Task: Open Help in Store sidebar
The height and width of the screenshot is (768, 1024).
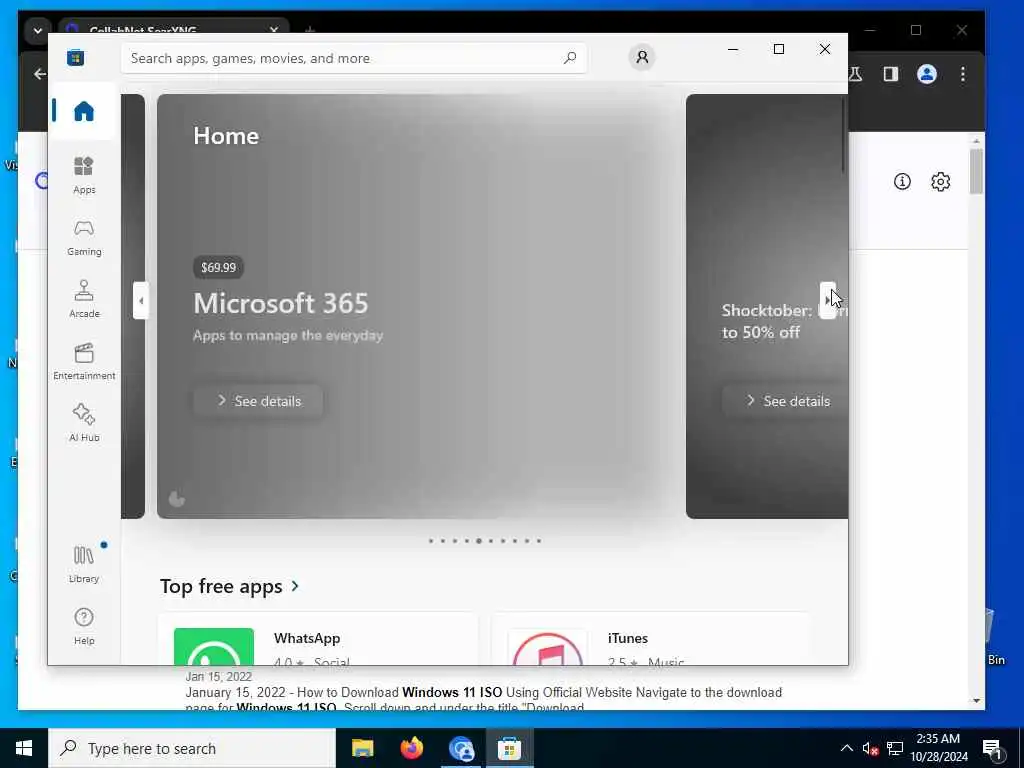Action: pyautogui.click(x=84, y=626)
